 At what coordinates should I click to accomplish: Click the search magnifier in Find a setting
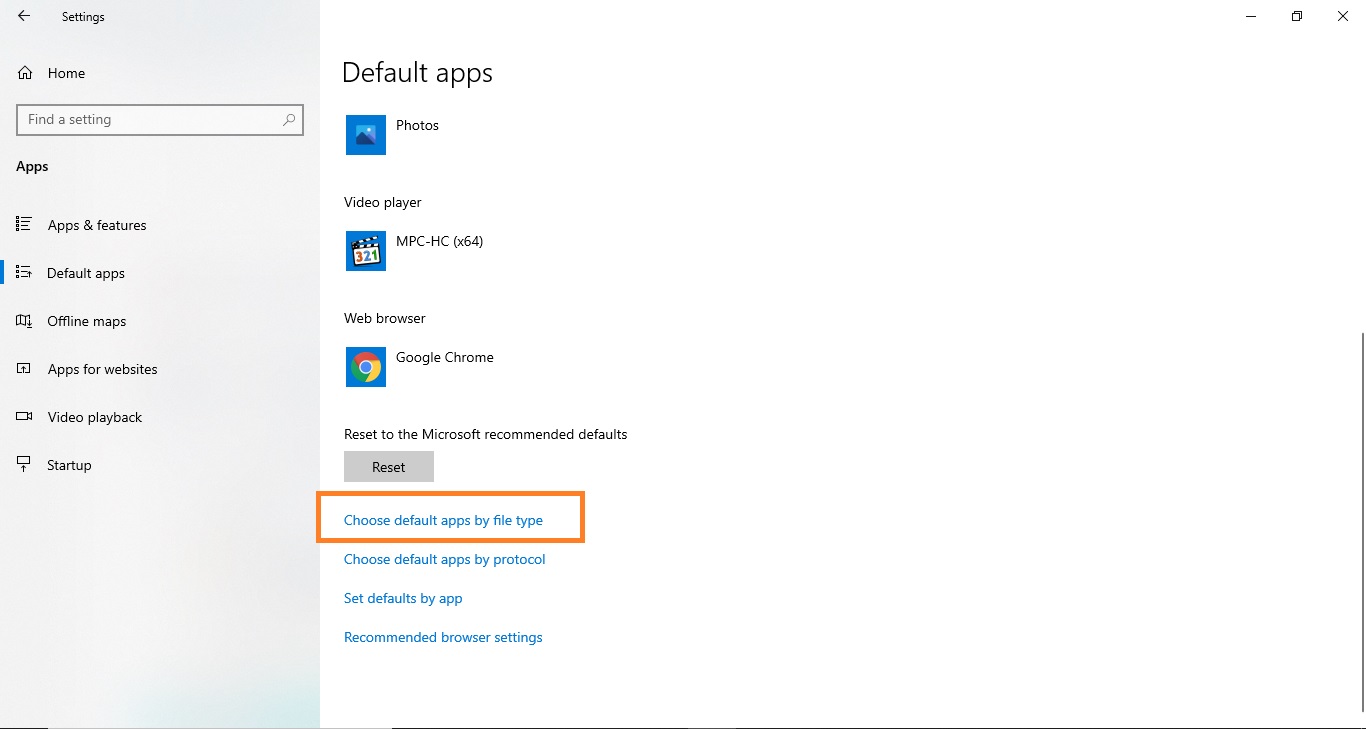tap(288, 119)
